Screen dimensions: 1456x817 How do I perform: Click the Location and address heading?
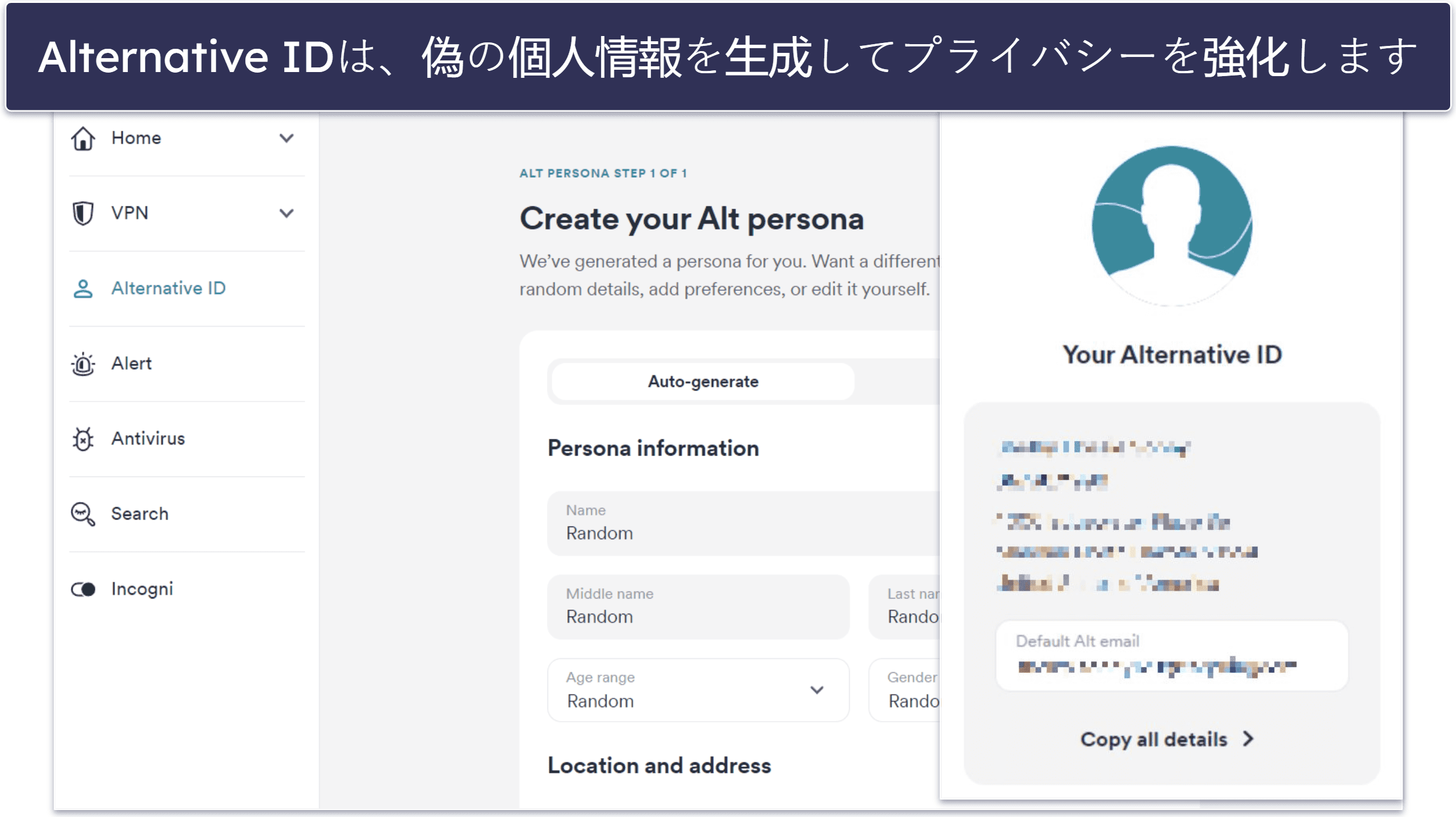[660, 766]
